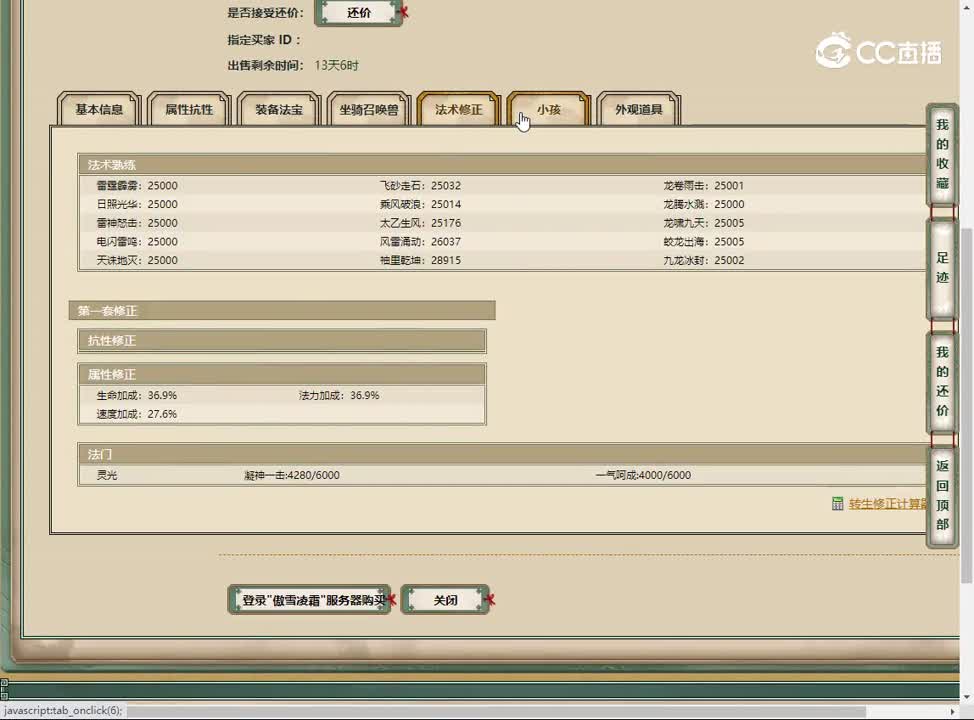Click the horizontal scrollbar at bottom
Viewport: 974px width, 720px height.
pos(497,711)
